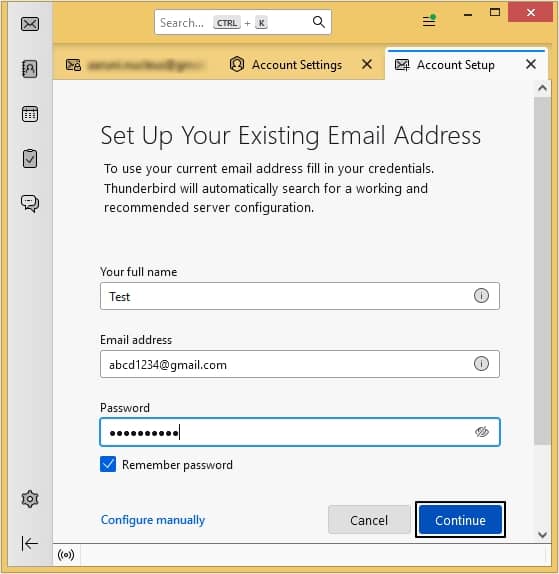Screen dimensions: 559x574
Task: Click the search magnifier icon
Action: 318,22
